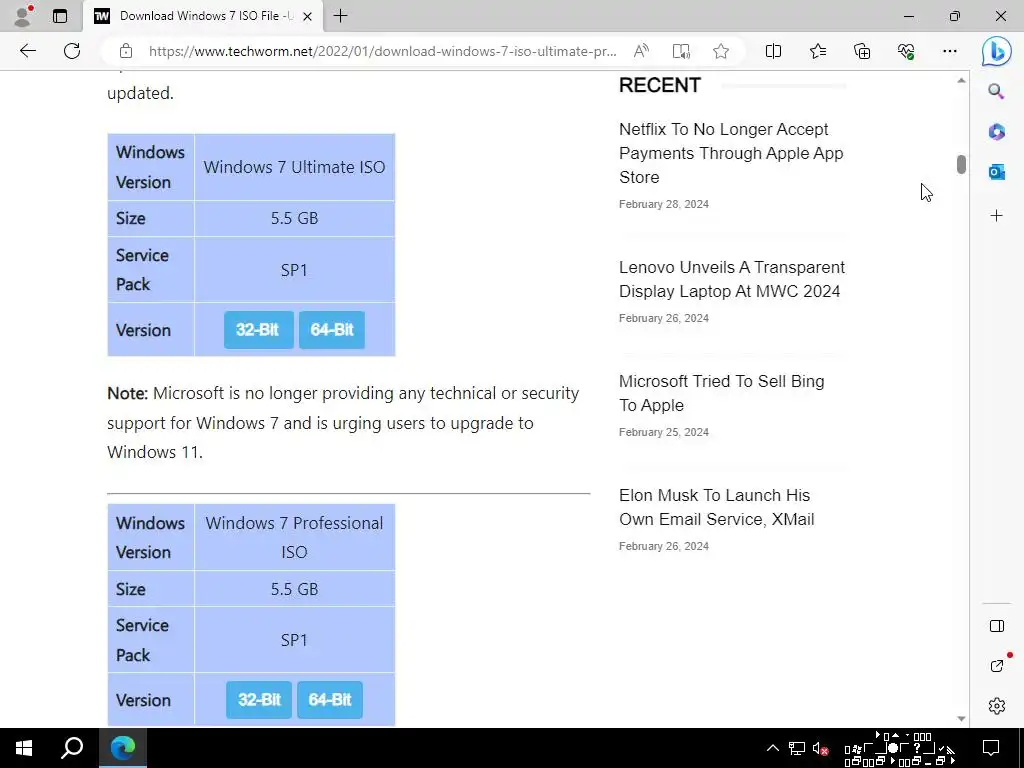Open Elon Musk XMail article
Image resolution: width=1024 pixels, height=768 pixels.
click(x=716, y=507)
